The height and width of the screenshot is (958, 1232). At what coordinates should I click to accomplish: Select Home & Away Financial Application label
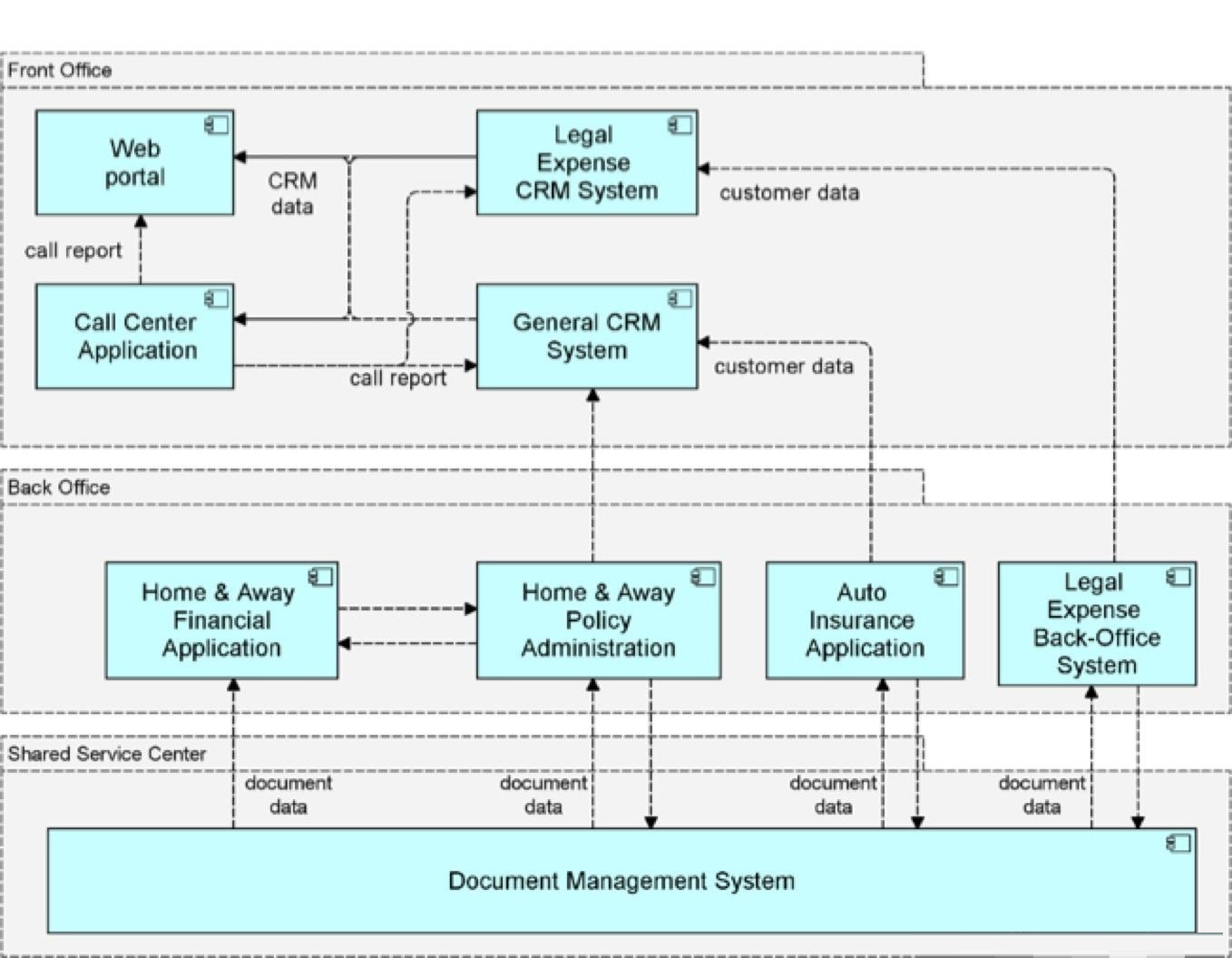220,621
